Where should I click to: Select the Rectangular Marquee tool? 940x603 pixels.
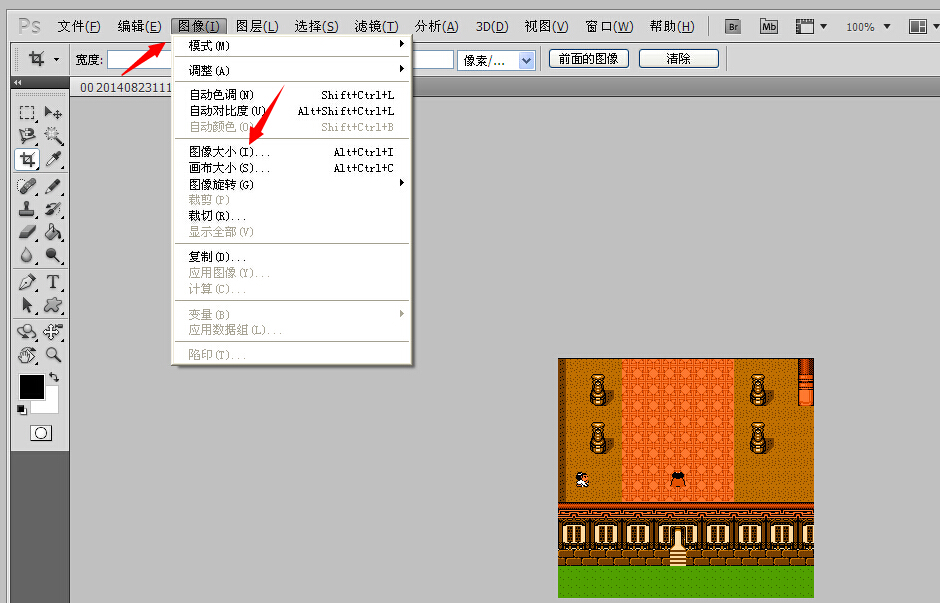pyautogui.click(x=26, y=113)
